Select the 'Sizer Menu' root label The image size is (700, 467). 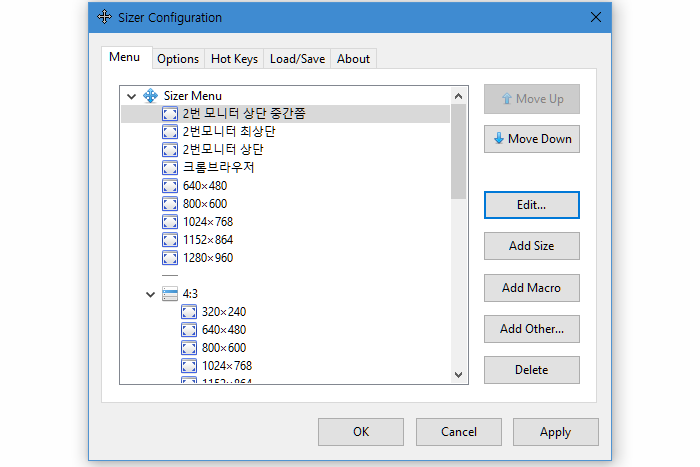pyautogui.click(x=193, y=96)
